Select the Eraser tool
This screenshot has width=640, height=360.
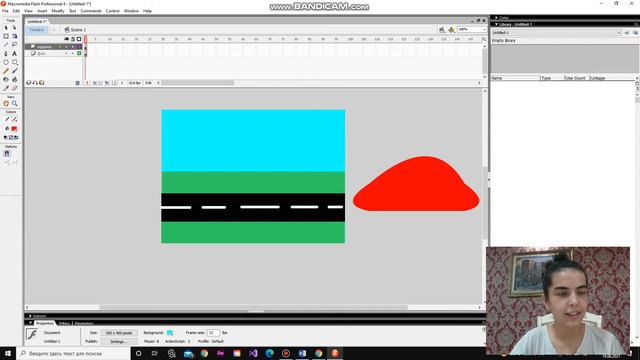click(14, 88)
